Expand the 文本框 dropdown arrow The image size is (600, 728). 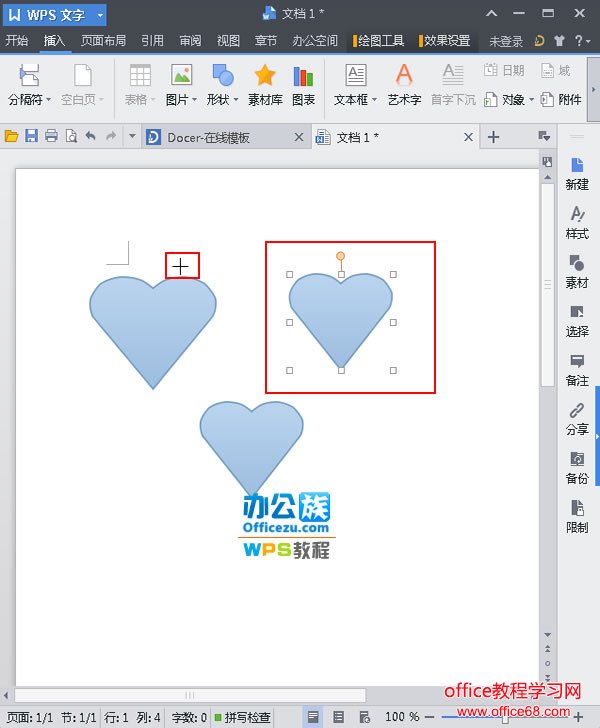pos(374,99)
